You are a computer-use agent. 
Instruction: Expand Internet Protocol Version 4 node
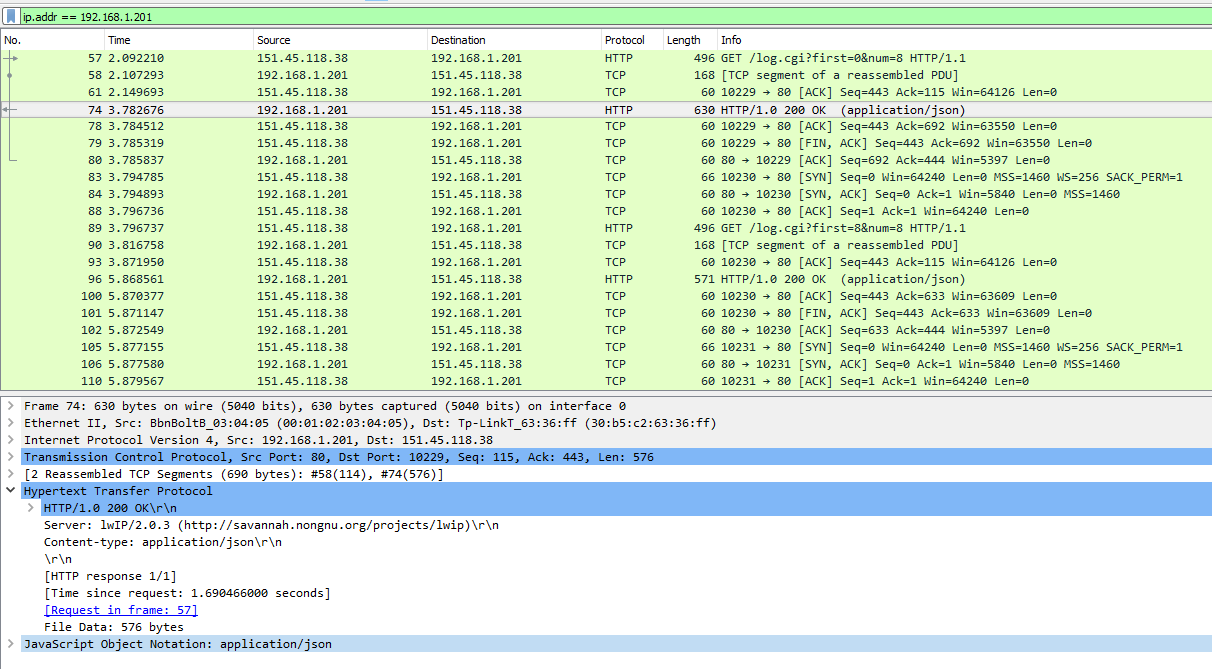click(x=11, y=440)
